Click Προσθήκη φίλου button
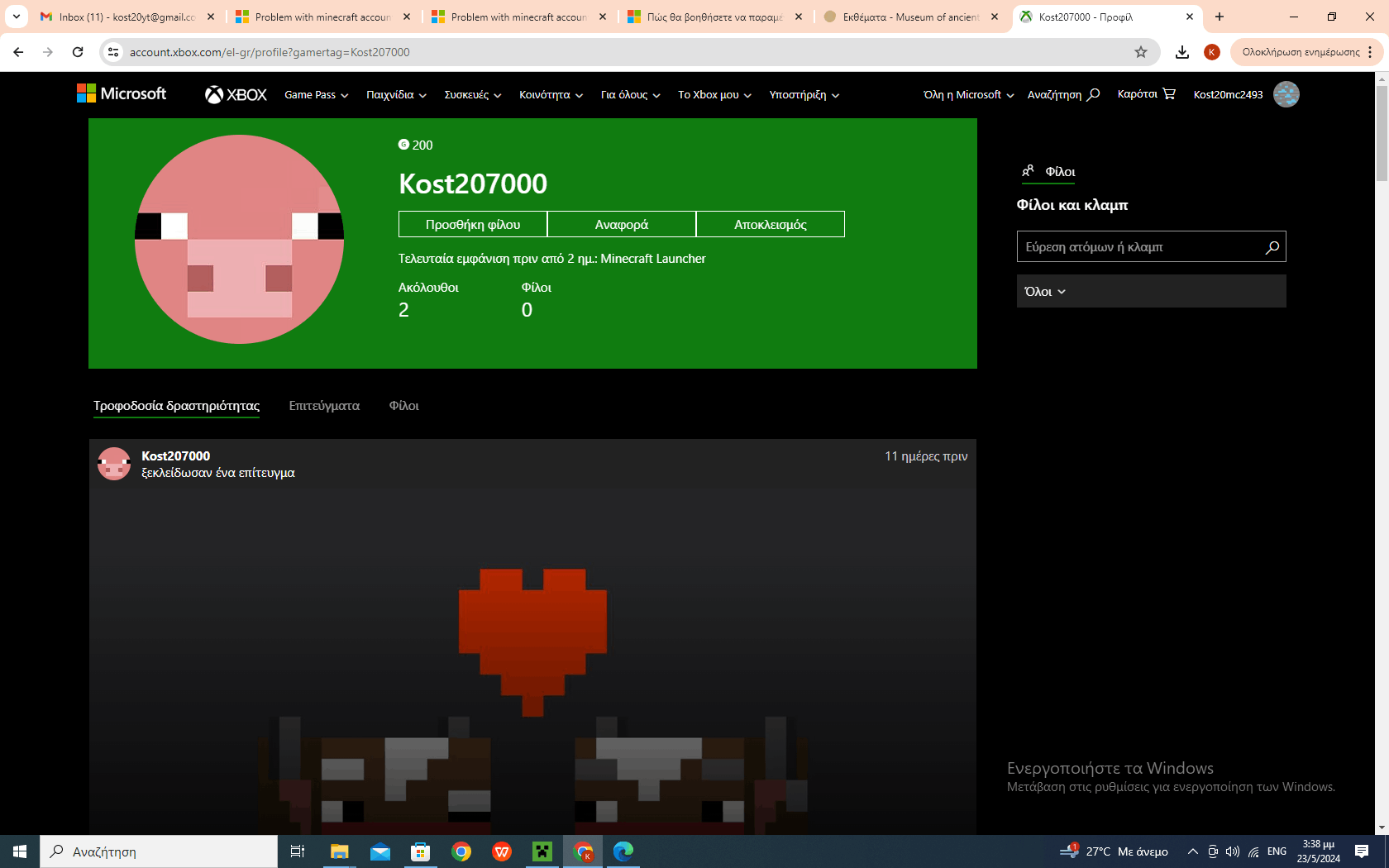Viewport: 1389px width, 868px height. 473,224
